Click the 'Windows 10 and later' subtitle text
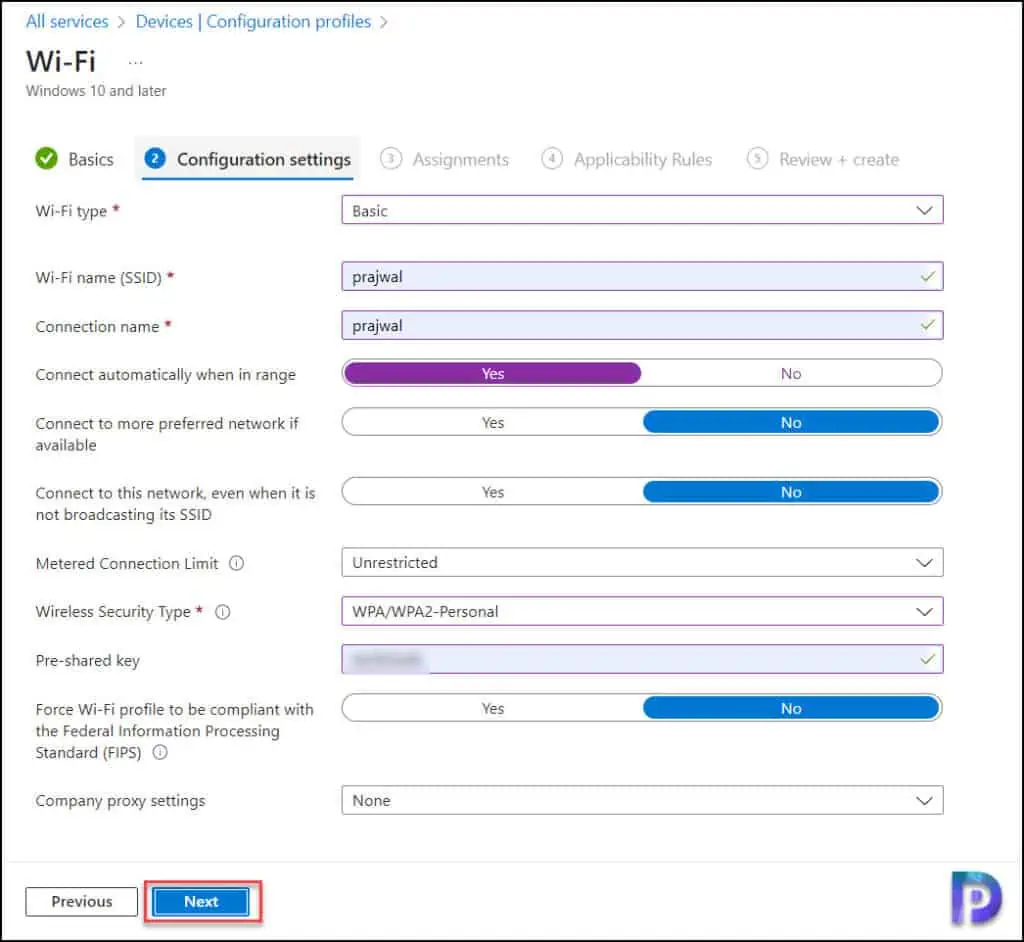This screenshot has width=1024, height=942. coord(96,91)
